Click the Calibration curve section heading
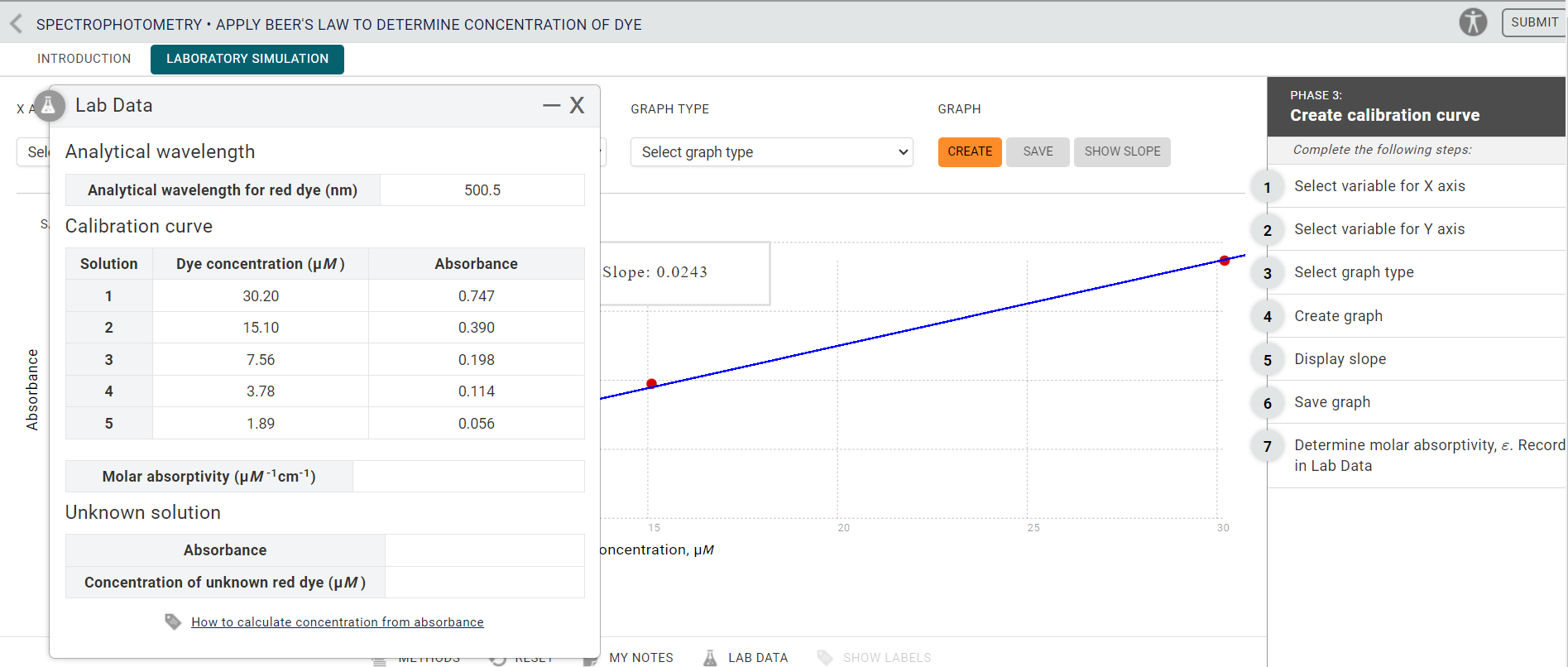Image resolution: width=1568 pixels, height=667 pixels. 139,227
